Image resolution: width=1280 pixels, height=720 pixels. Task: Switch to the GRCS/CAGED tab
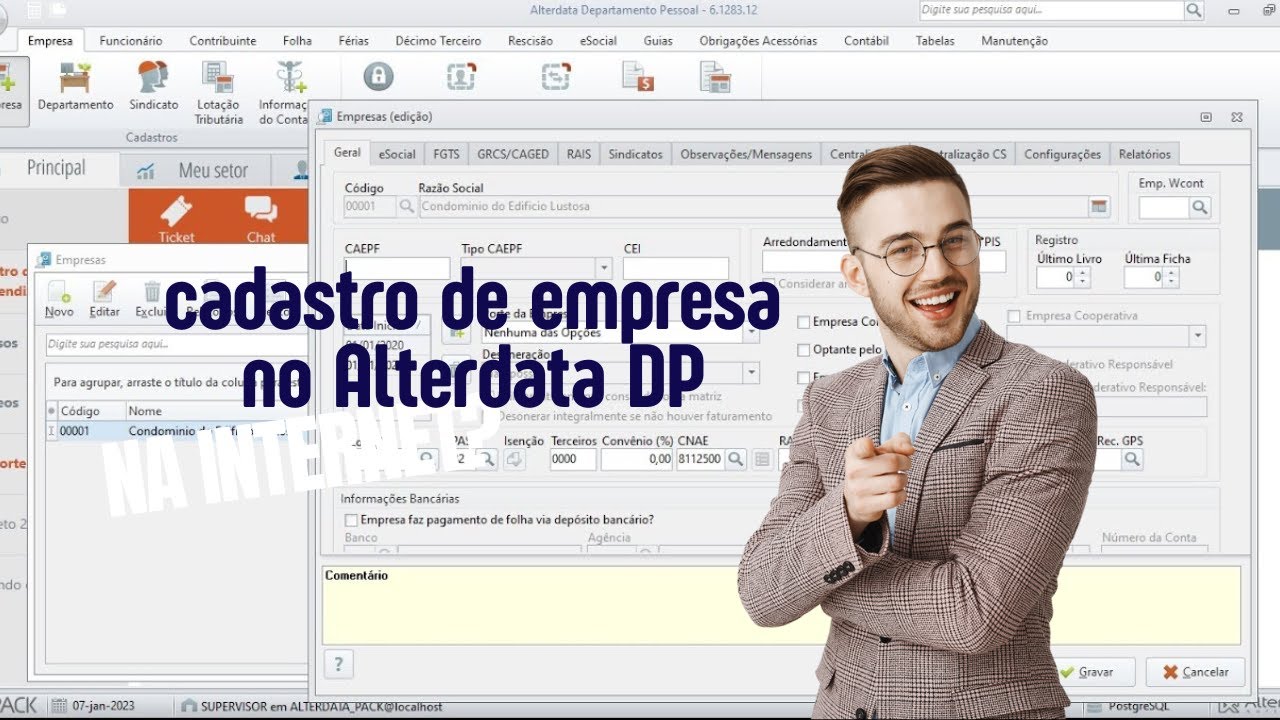coord(513,154)
